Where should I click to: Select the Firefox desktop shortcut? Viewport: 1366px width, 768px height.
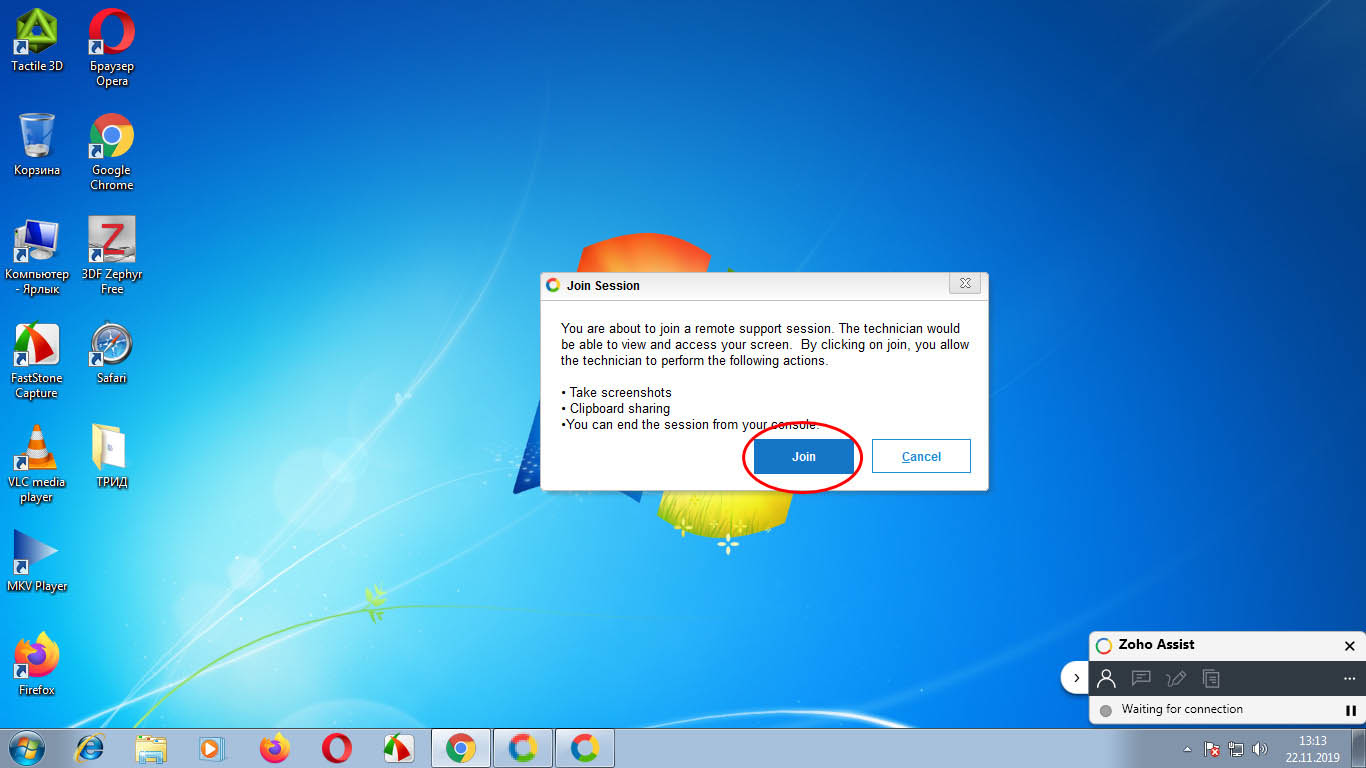click(x=37, y=664)
